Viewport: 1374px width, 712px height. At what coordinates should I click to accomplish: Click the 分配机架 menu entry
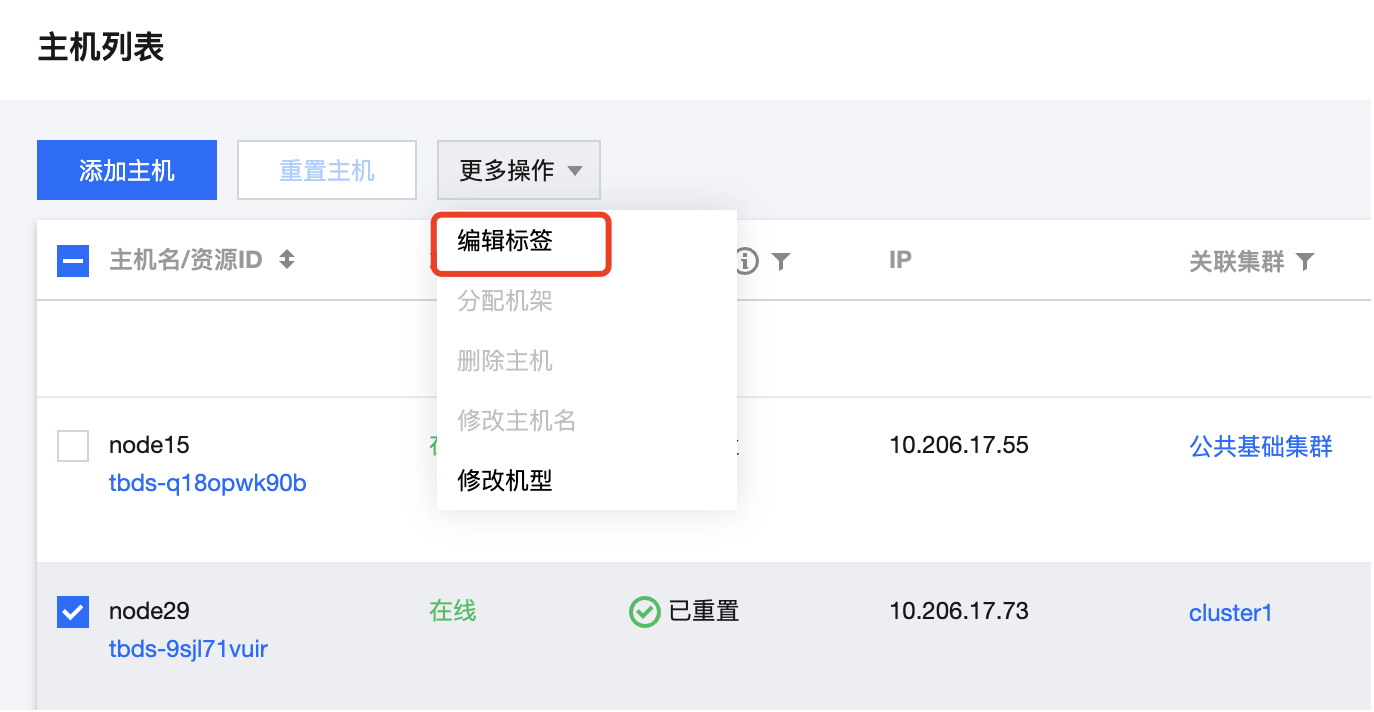click(505, 301)
